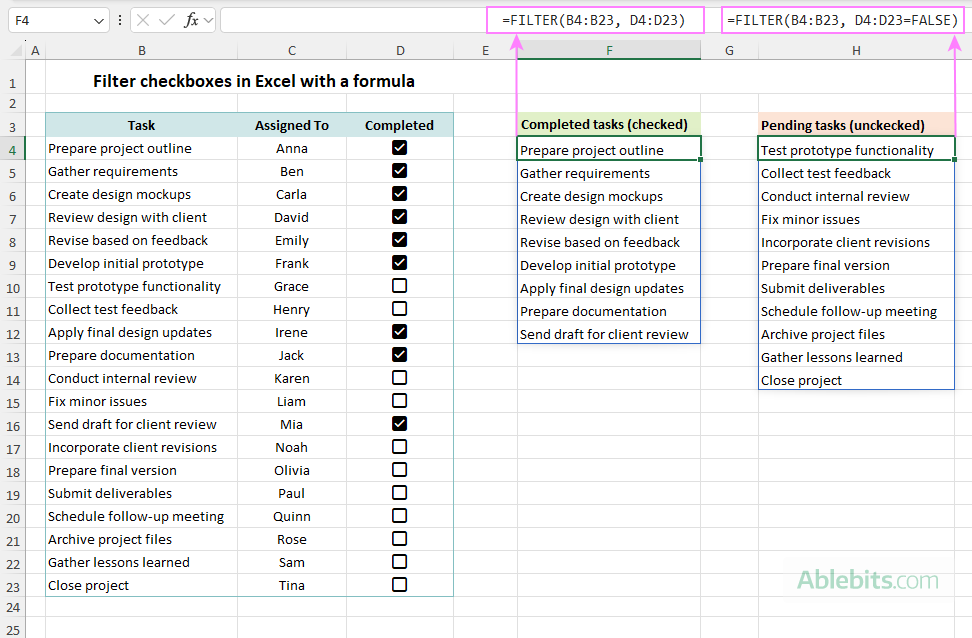This screenshot has width=972, height=638.
Task: Check the Completed box for Collect test feedback
Action: [399, 309]
